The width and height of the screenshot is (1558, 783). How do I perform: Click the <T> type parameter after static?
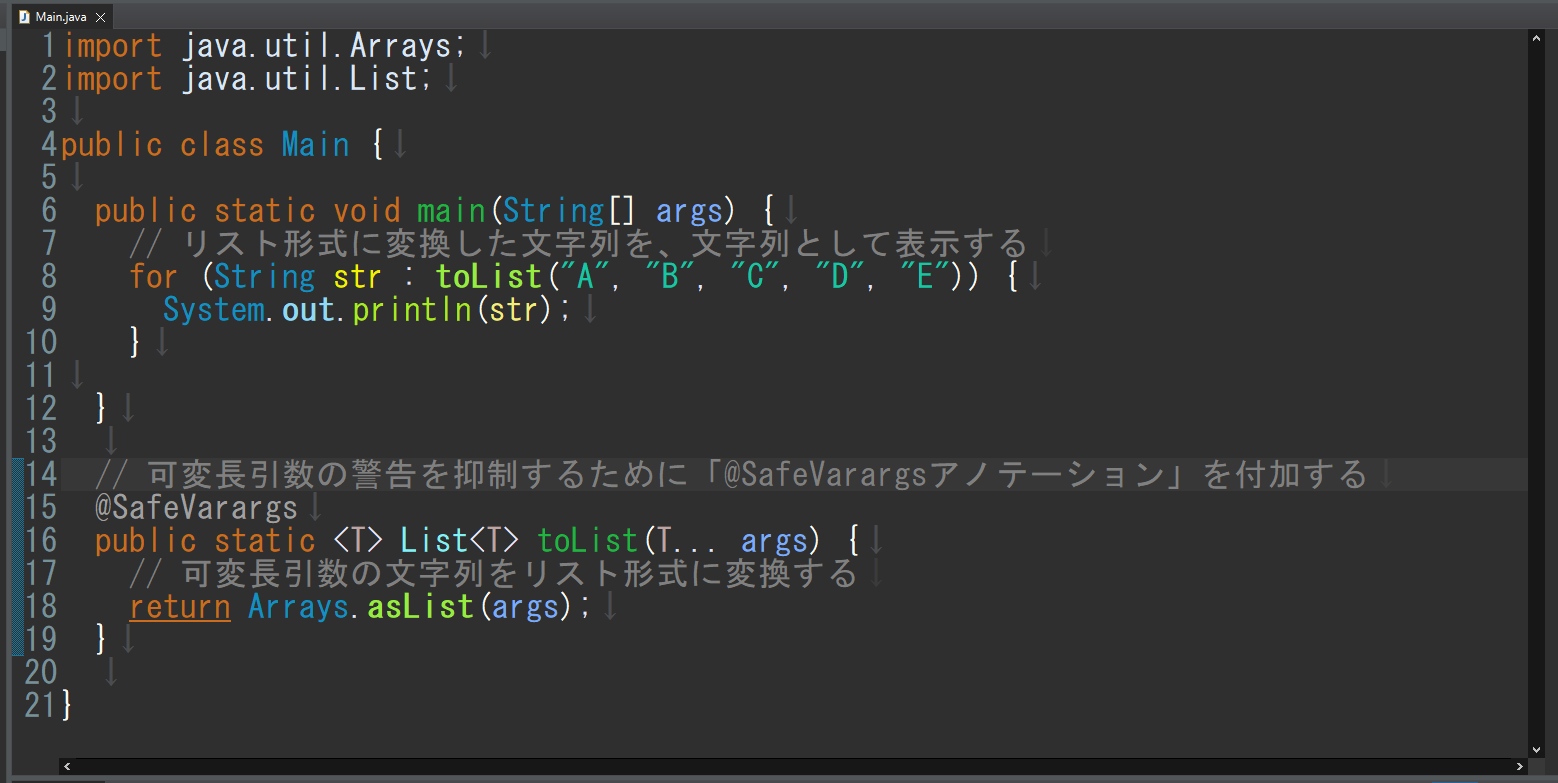[358, 540]
